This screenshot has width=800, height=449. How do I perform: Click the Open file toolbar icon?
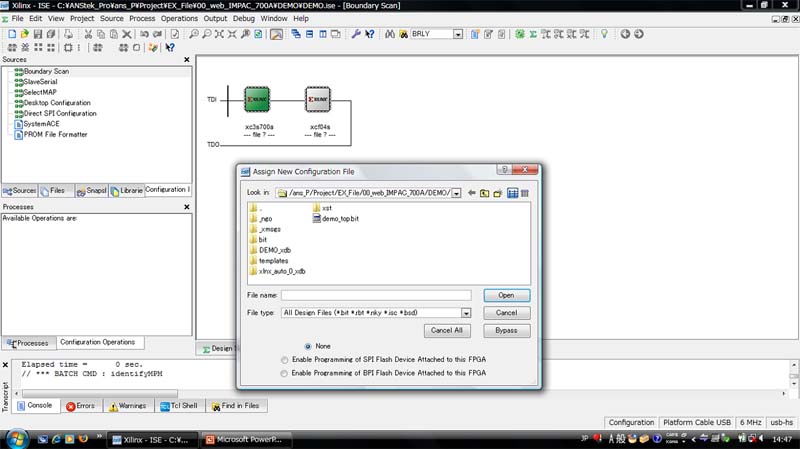tap(24, 34)
